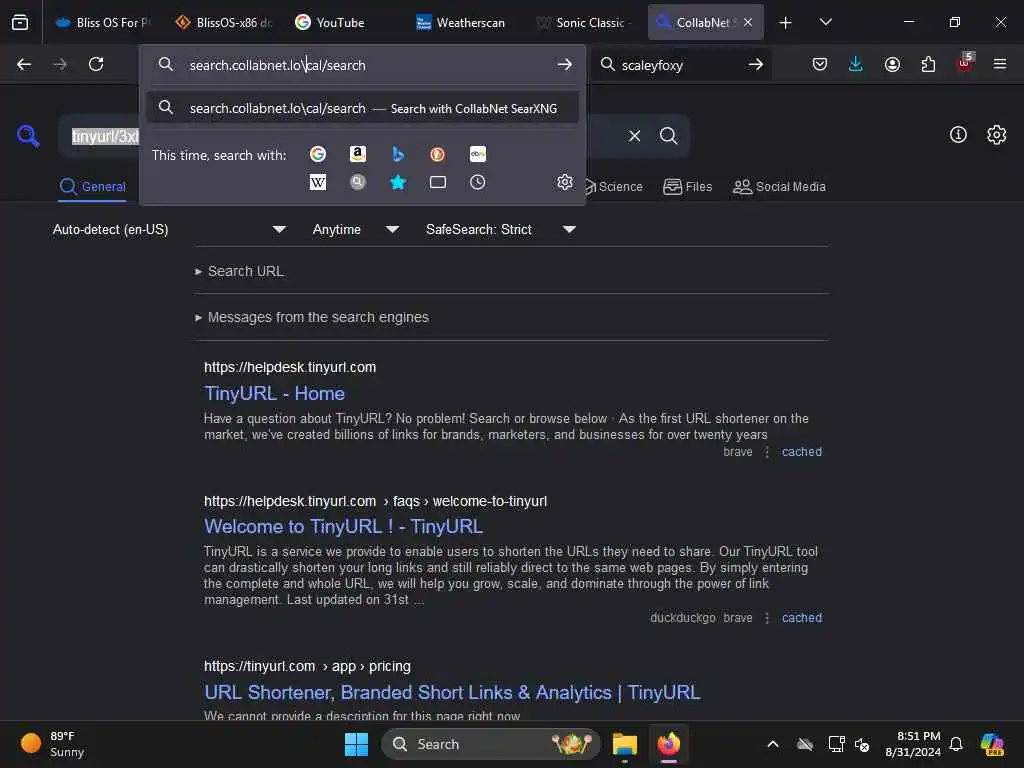The height and width of the screenshot is (768, 1024).
Task: Select Files search category
Action: click(688, 187)
